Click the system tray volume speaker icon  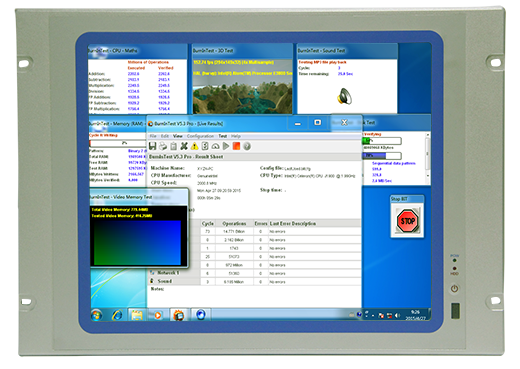(x=397, y=315)
